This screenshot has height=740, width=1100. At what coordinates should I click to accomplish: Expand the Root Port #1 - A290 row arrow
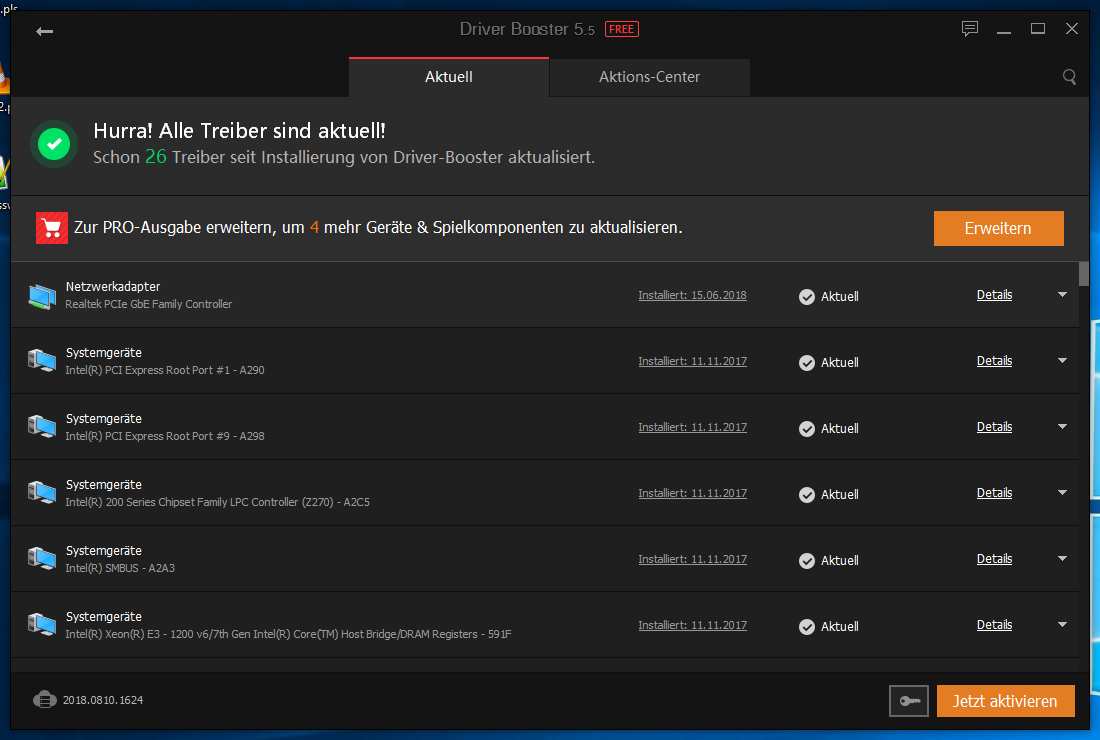[1062, 361]
